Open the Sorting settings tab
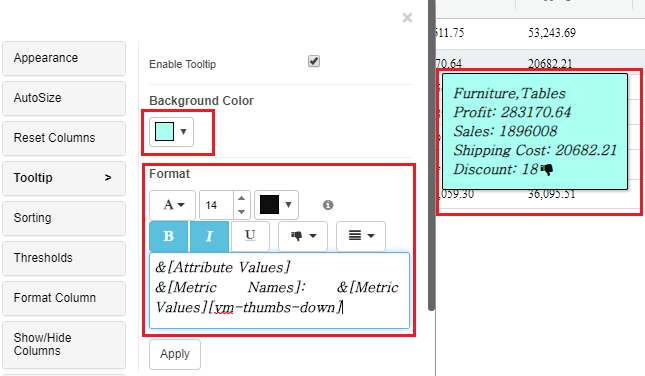Image resolution: width=645 pixels, height=376 pixels. tap(64, 218)
